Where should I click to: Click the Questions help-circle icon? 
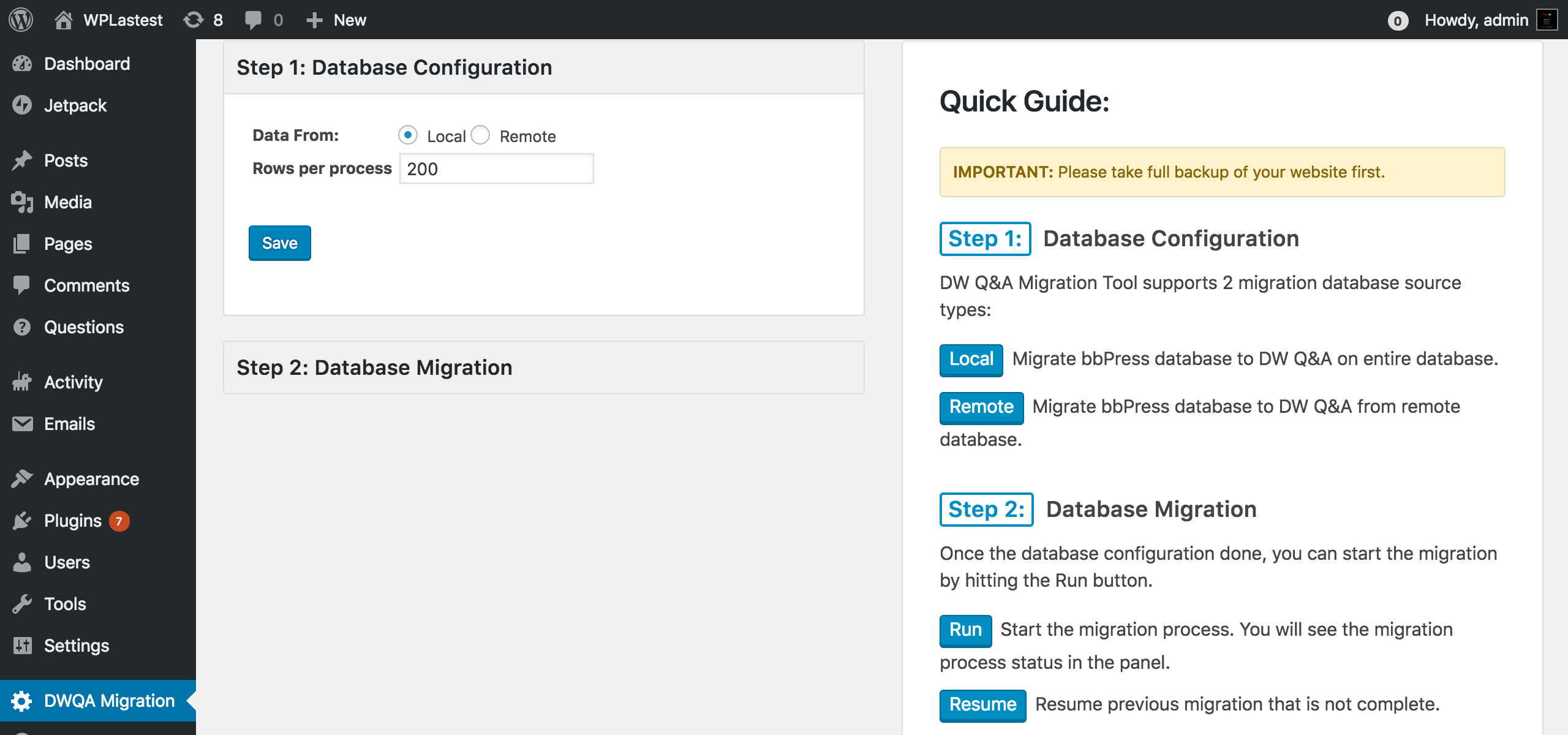click(22, 327)
